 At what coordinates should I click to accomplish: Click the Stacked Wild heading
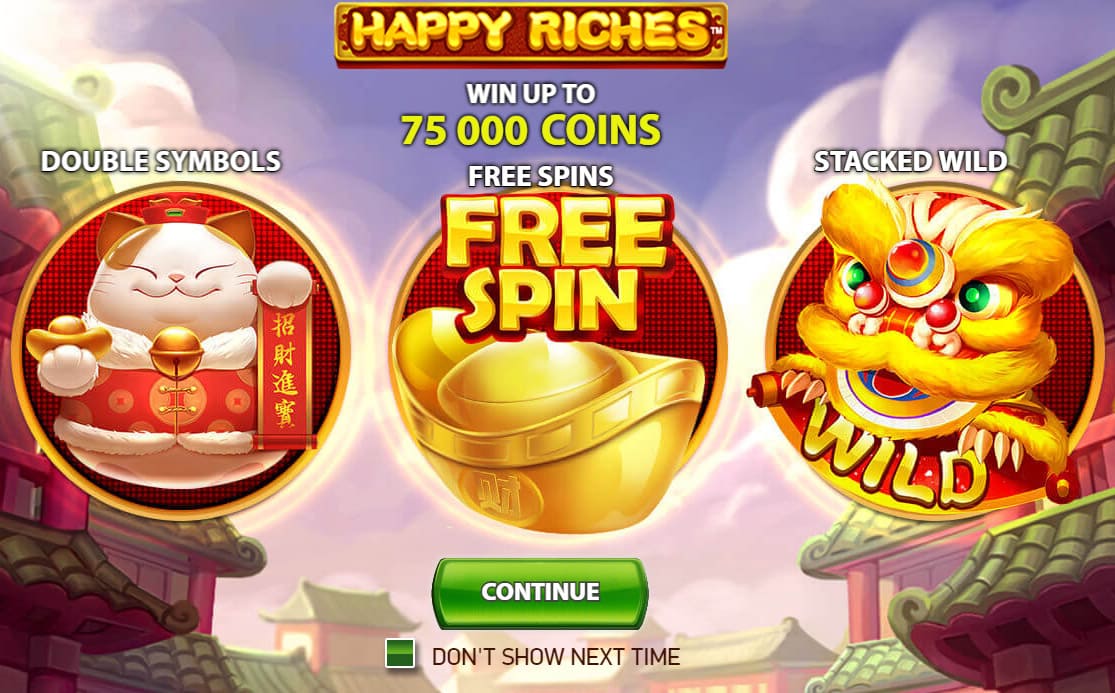(910, 161)
